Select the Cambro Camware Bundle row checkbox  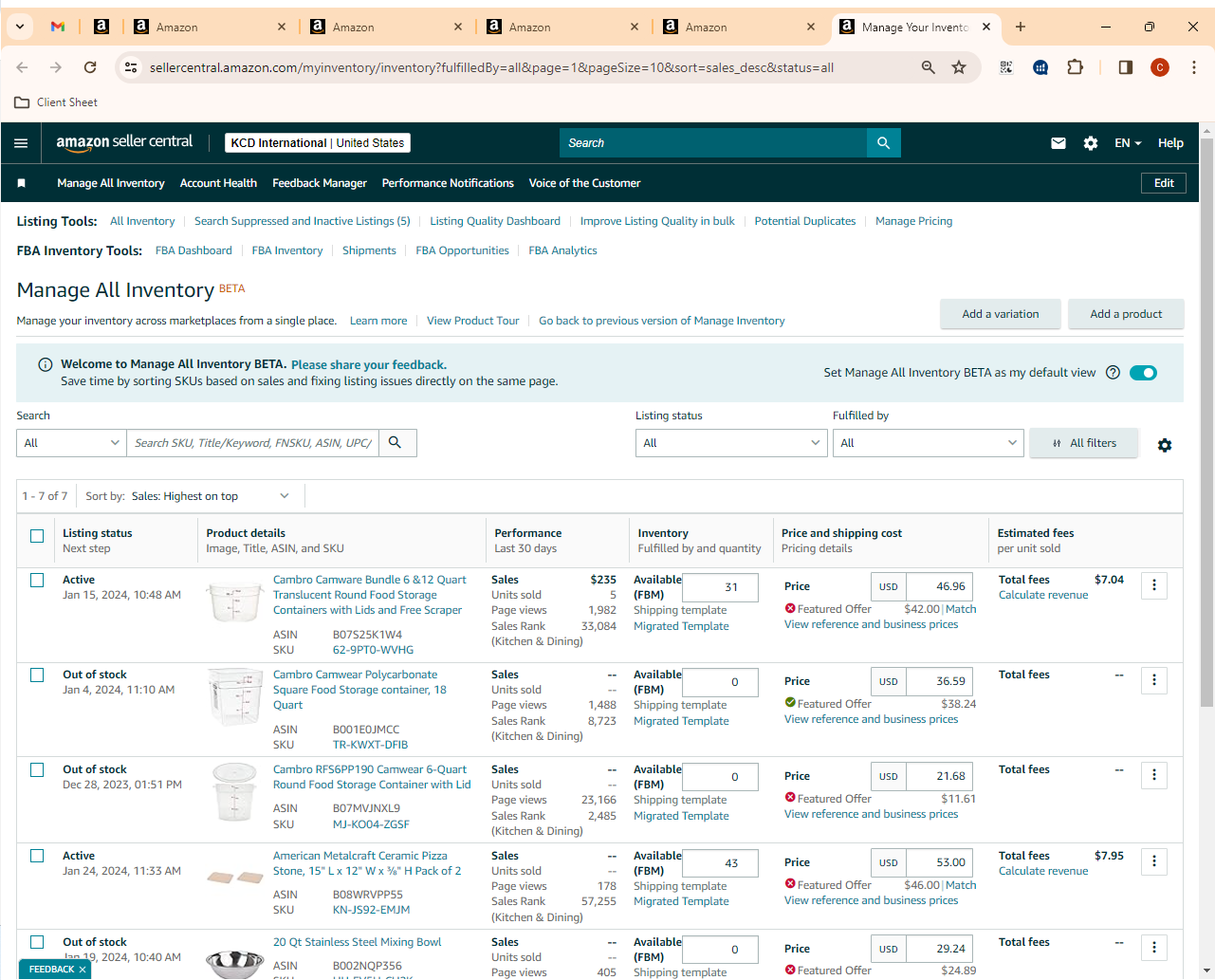coord(37,580)
